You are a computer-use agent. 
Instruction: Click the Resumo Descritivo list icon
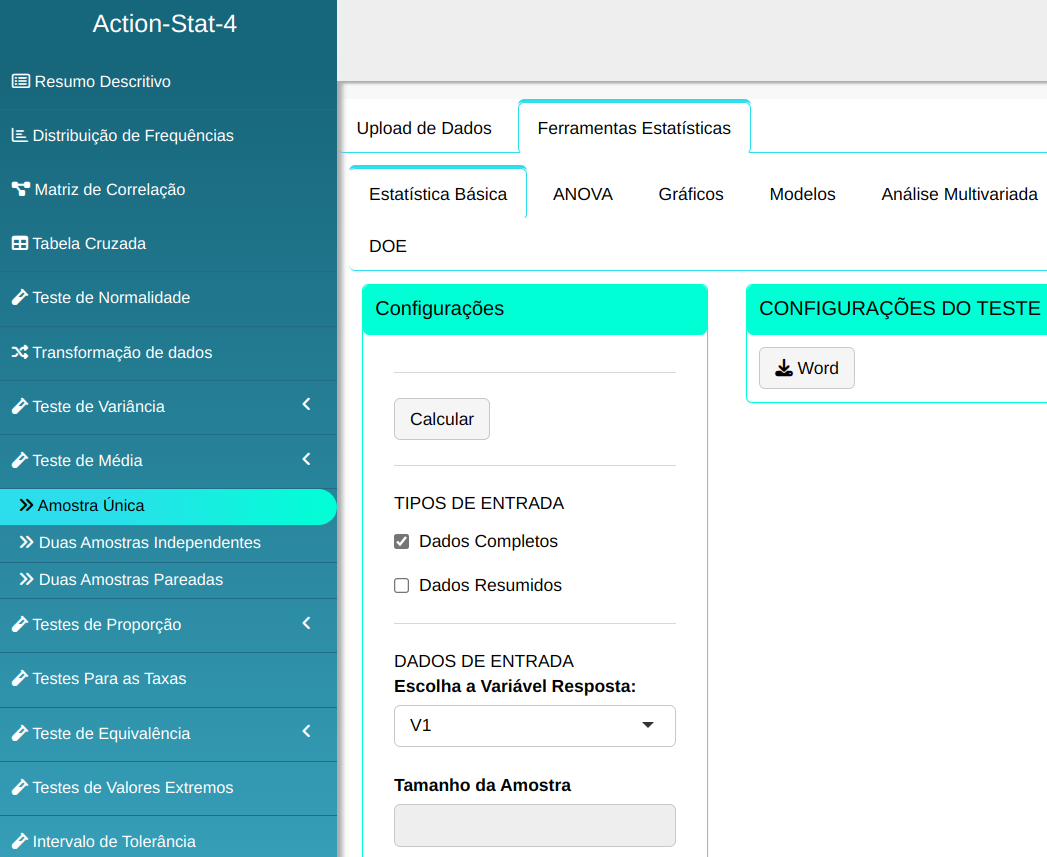point(20,81)
